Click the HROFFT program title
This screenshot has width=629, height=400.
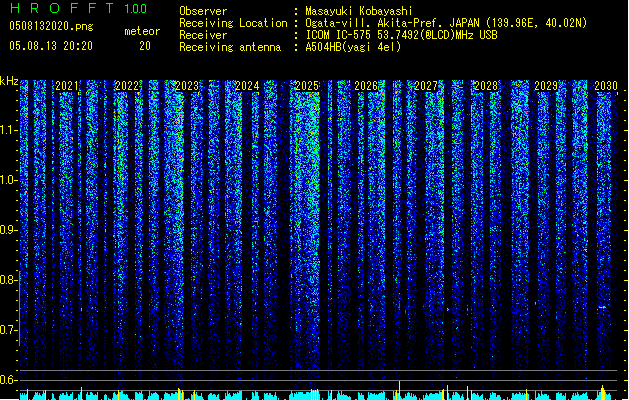[x=62, y=8]
